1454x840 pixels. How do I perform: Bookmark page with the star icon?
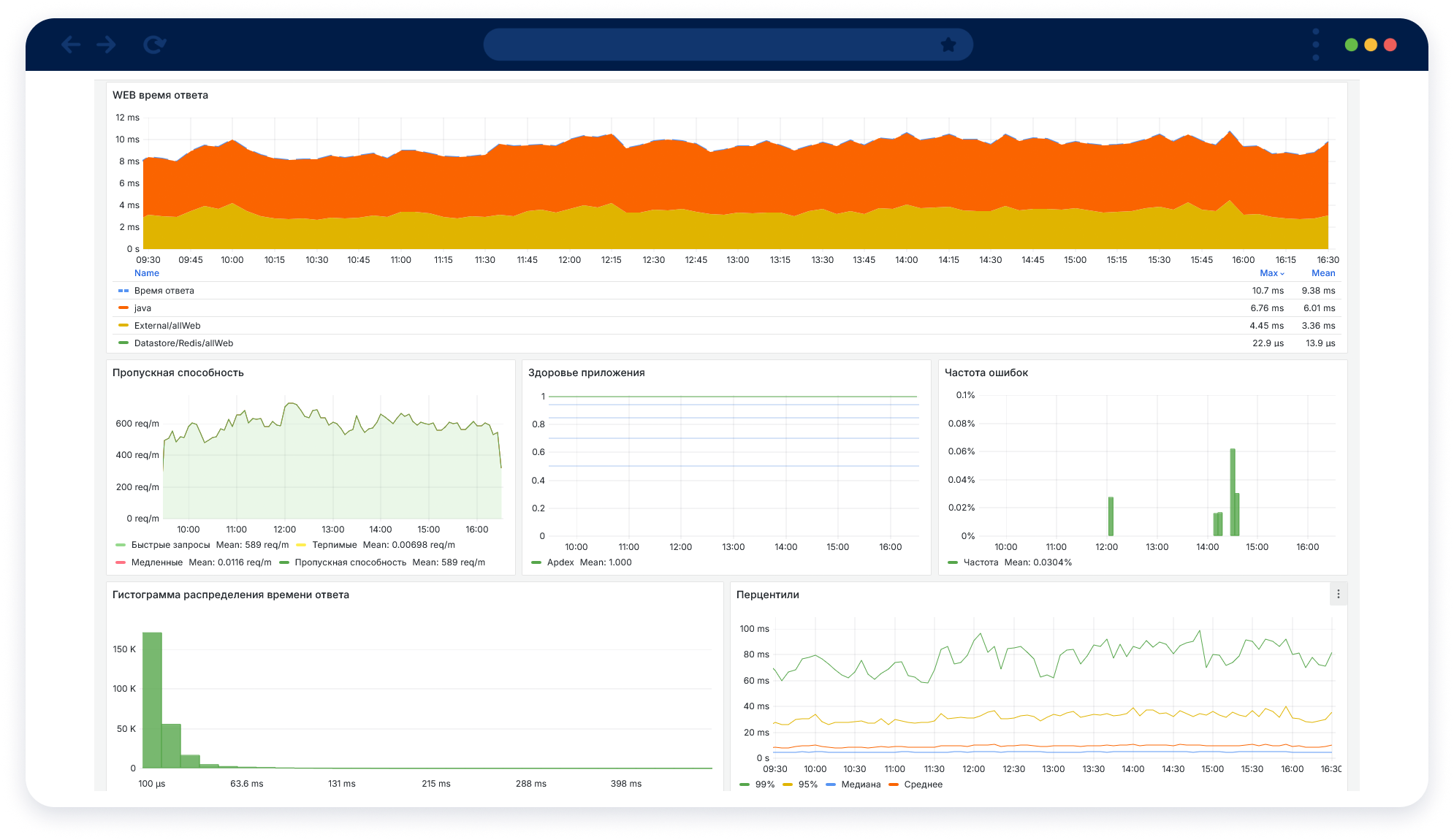point(948,45)
